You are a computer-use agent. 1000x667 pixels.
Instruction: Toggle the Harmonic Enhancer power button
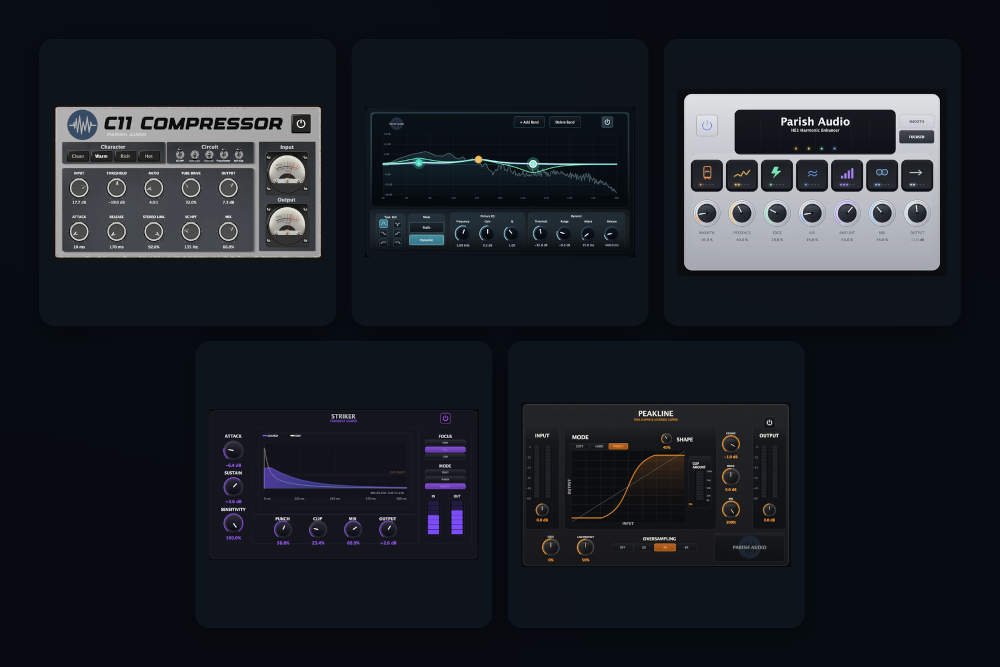tap(707, 125)
